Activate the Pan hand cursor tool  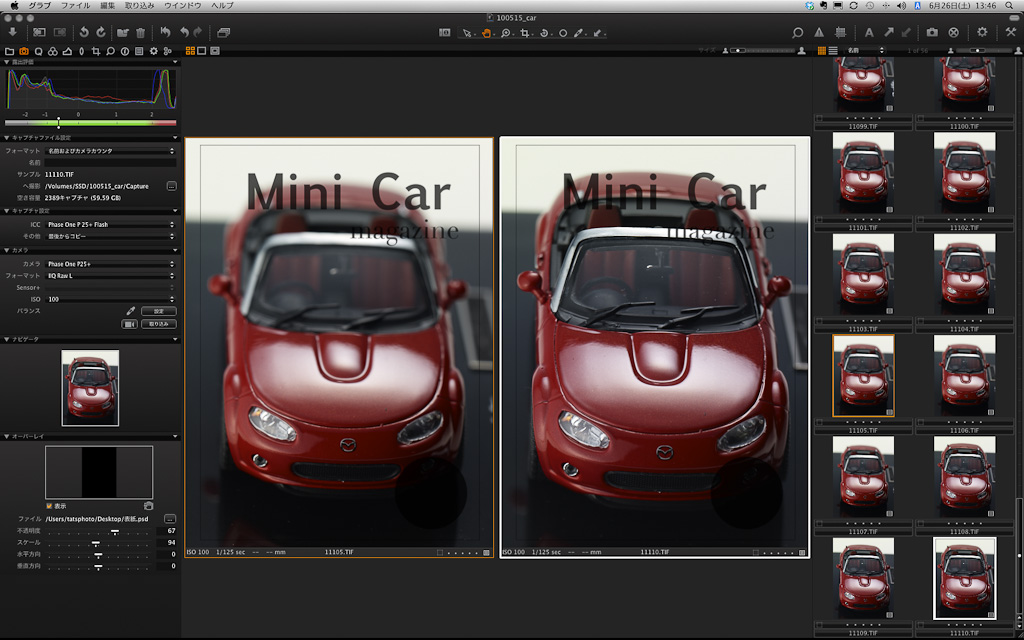(486, 33)
